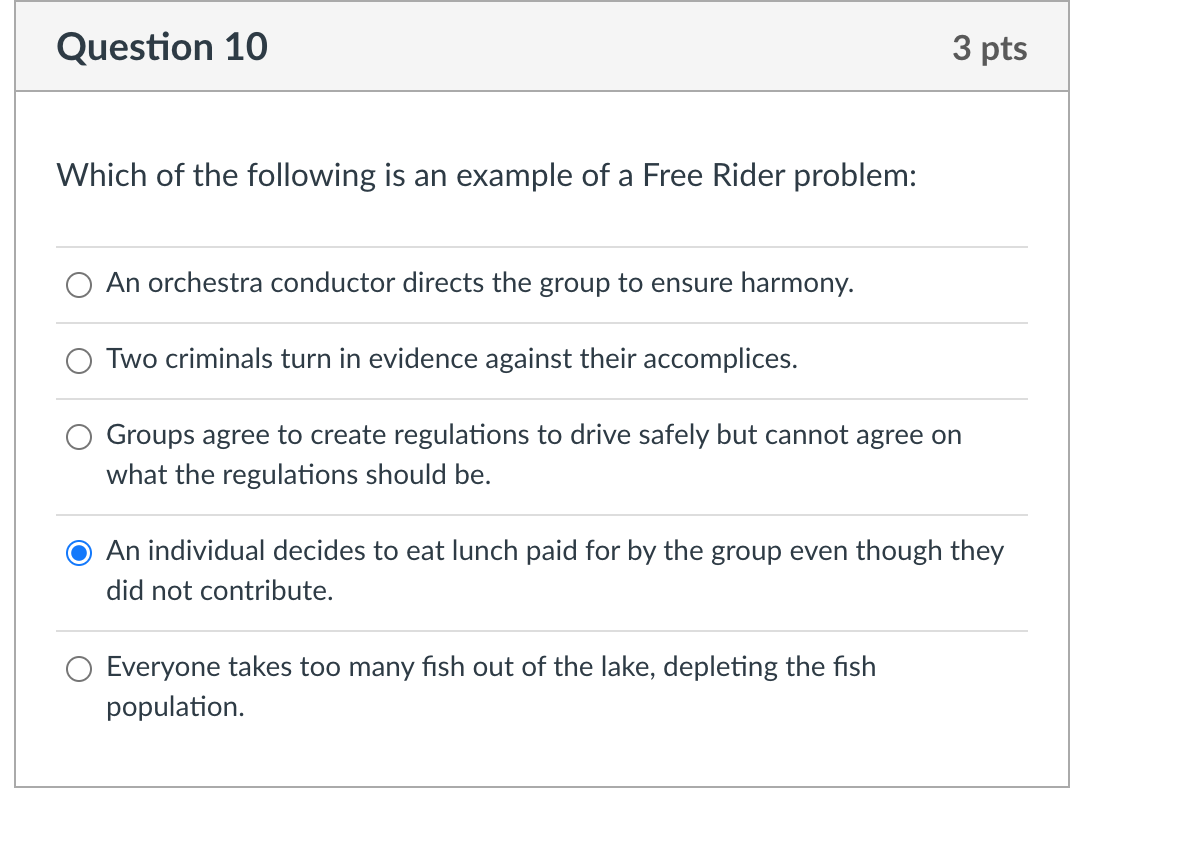The width and height of the screenshot is (1186, 846).
Task: Deselect the currently selected lunch answer
Action: [79, 551]
